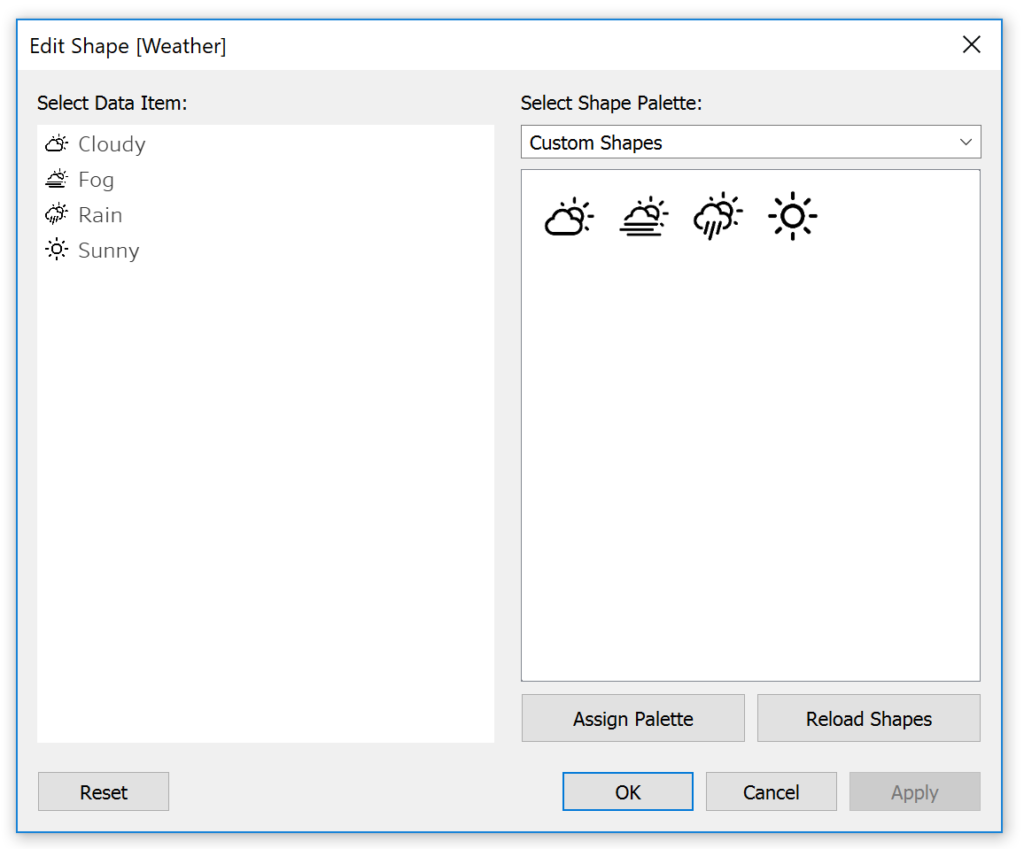The width and height of the screenshot is (1024, 849).
Task: Confirm with the OK button
Action: (x=628, y=792)
